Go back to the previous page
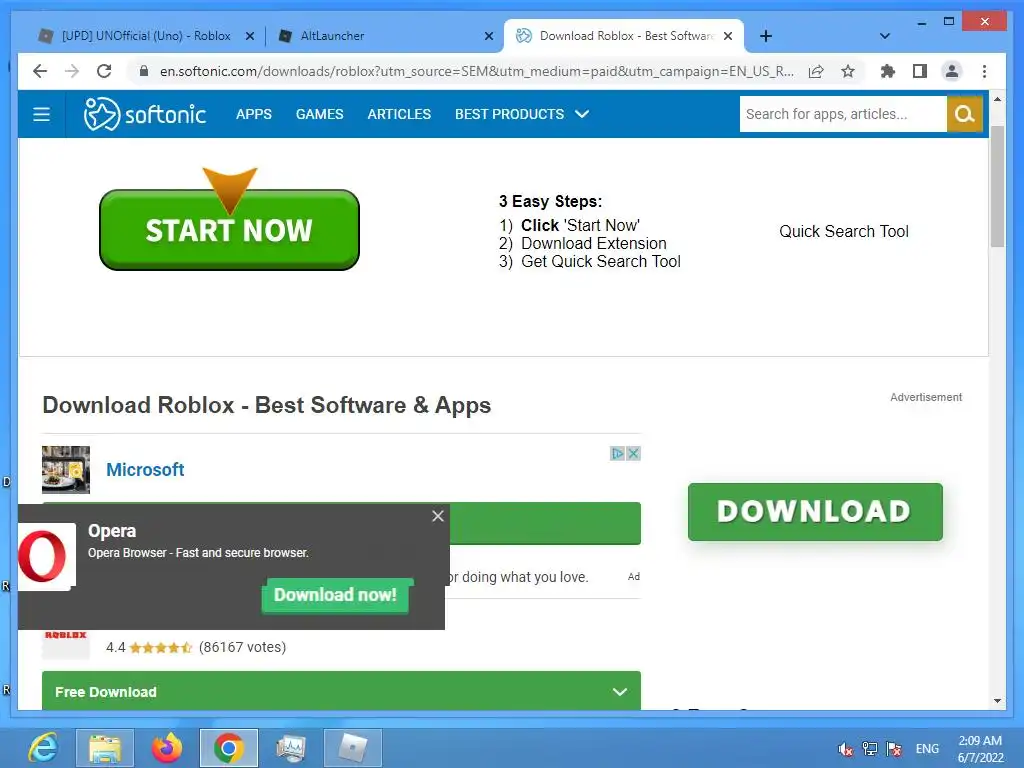 (40, 71)
